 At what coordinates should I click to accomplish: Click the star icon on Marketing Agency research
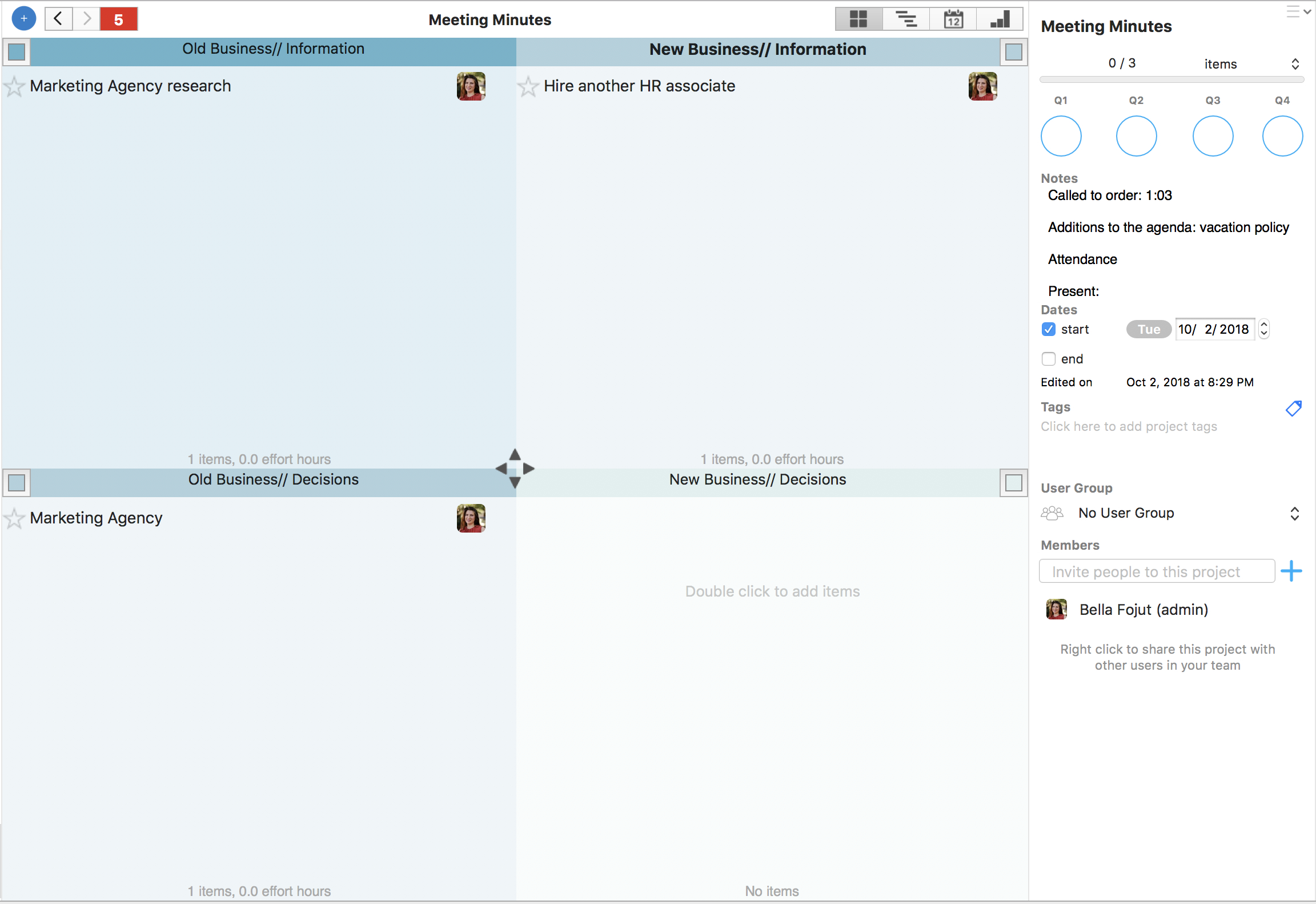15,86
